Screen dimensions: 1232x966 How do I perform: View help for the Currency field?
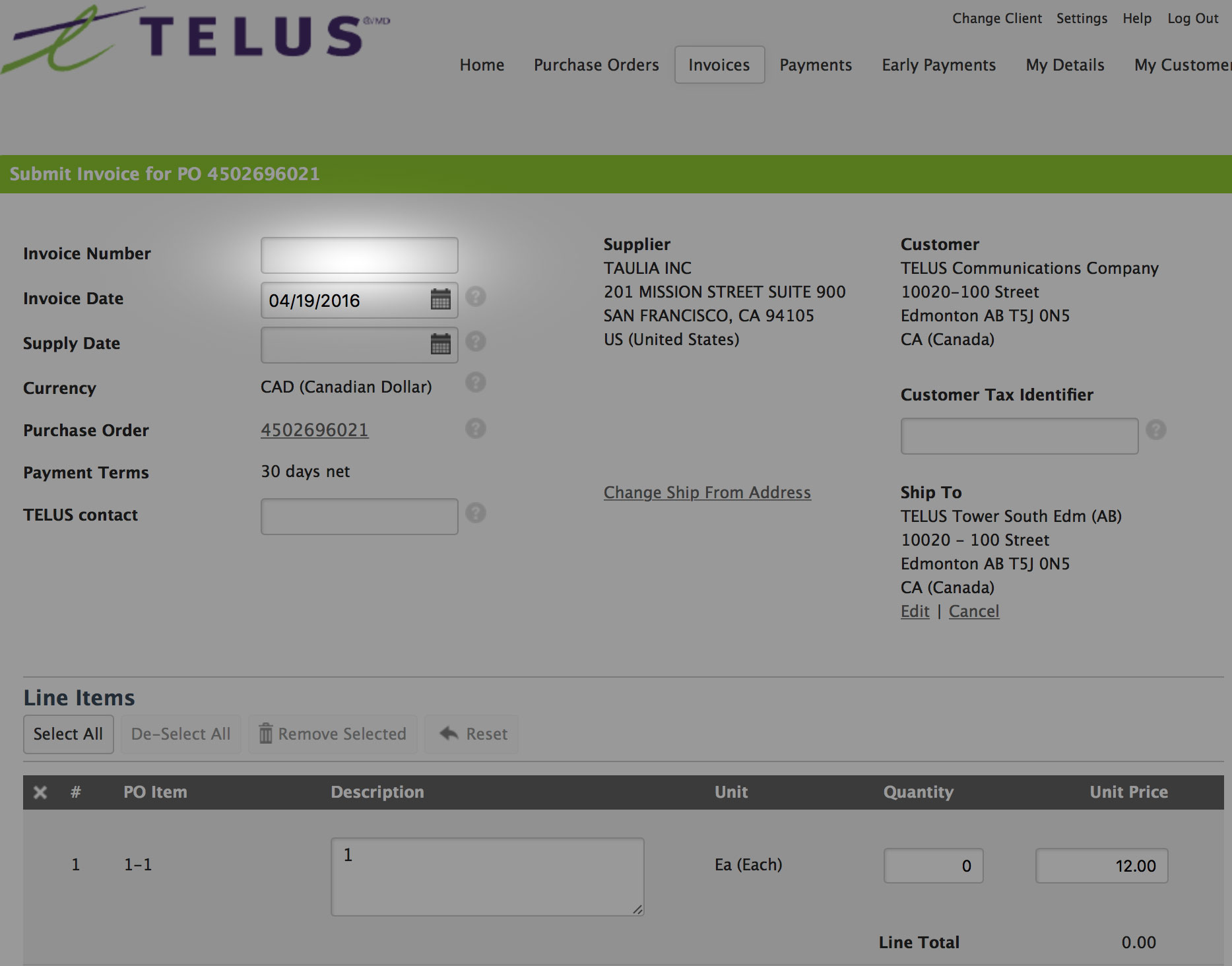(x=476, y=383)
